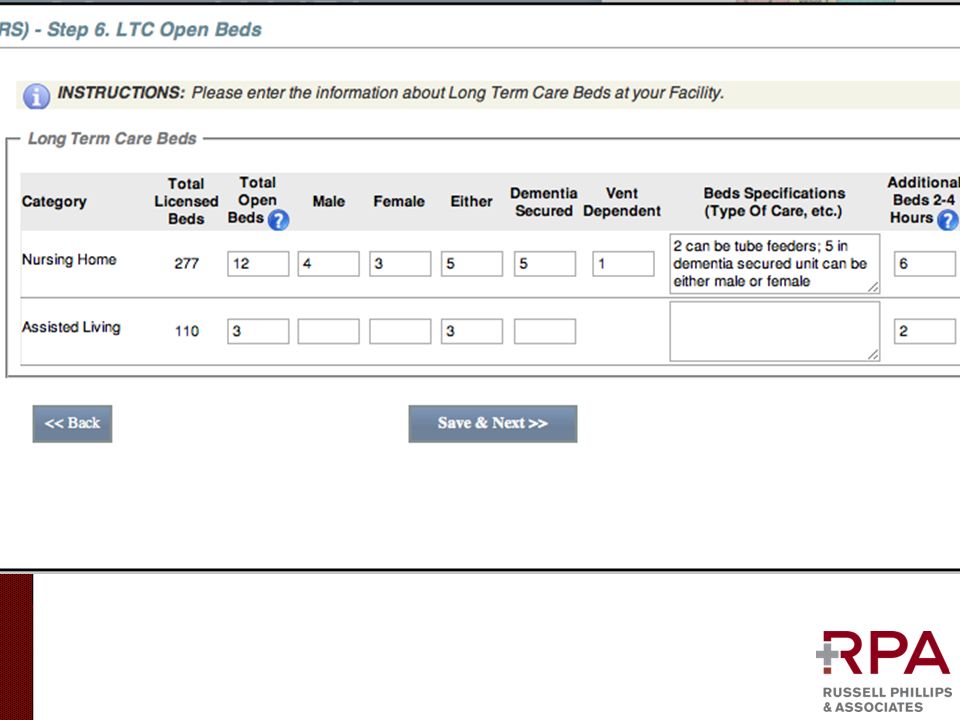Viewport: 960px width, 720px height.
Task: Click the Vent Dependent column header
Action: click(x=622, y=202)
